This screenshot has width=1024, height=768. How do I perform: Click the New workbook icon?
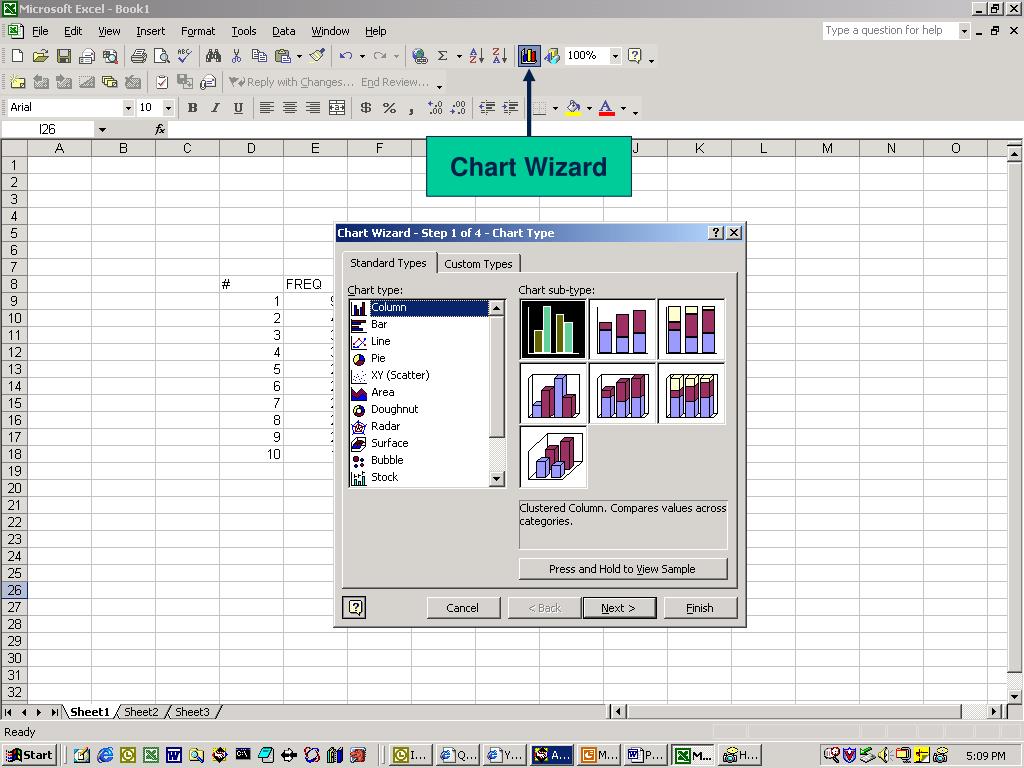[x=18, y=56]
